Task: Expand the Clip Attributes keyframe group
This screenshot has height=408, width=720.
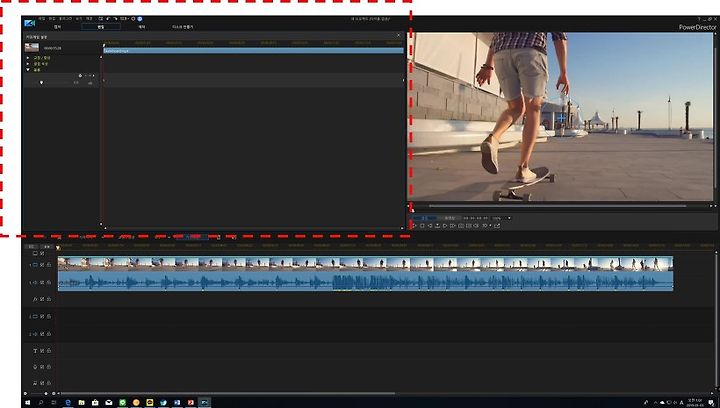Action: pyautogui.click(x=28, y=64)
